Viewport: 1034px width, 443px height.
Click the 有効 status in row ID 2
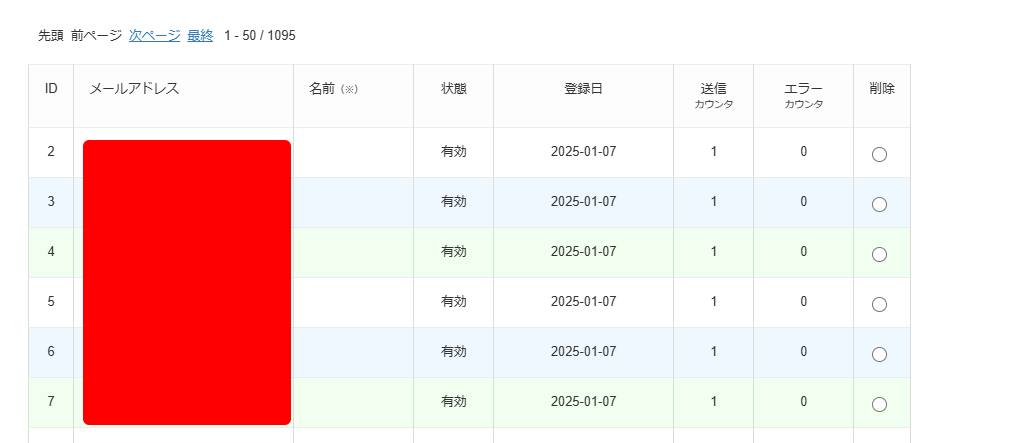click(x=454, y=152)
